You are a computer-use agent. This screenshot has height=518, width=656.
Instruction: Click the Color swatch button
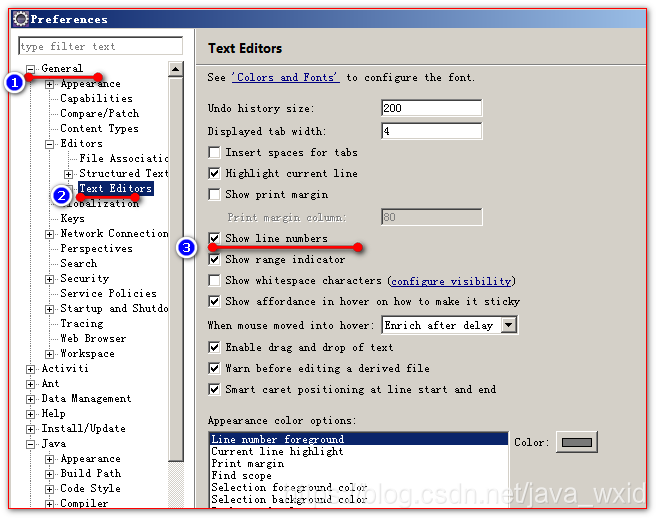click(577, 442)
